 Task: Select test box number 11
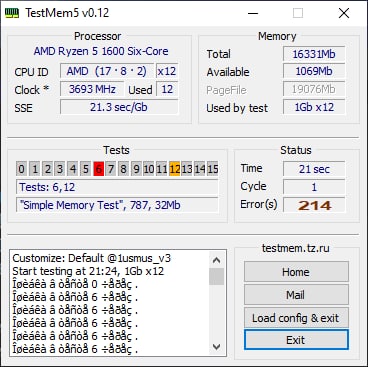162,169
